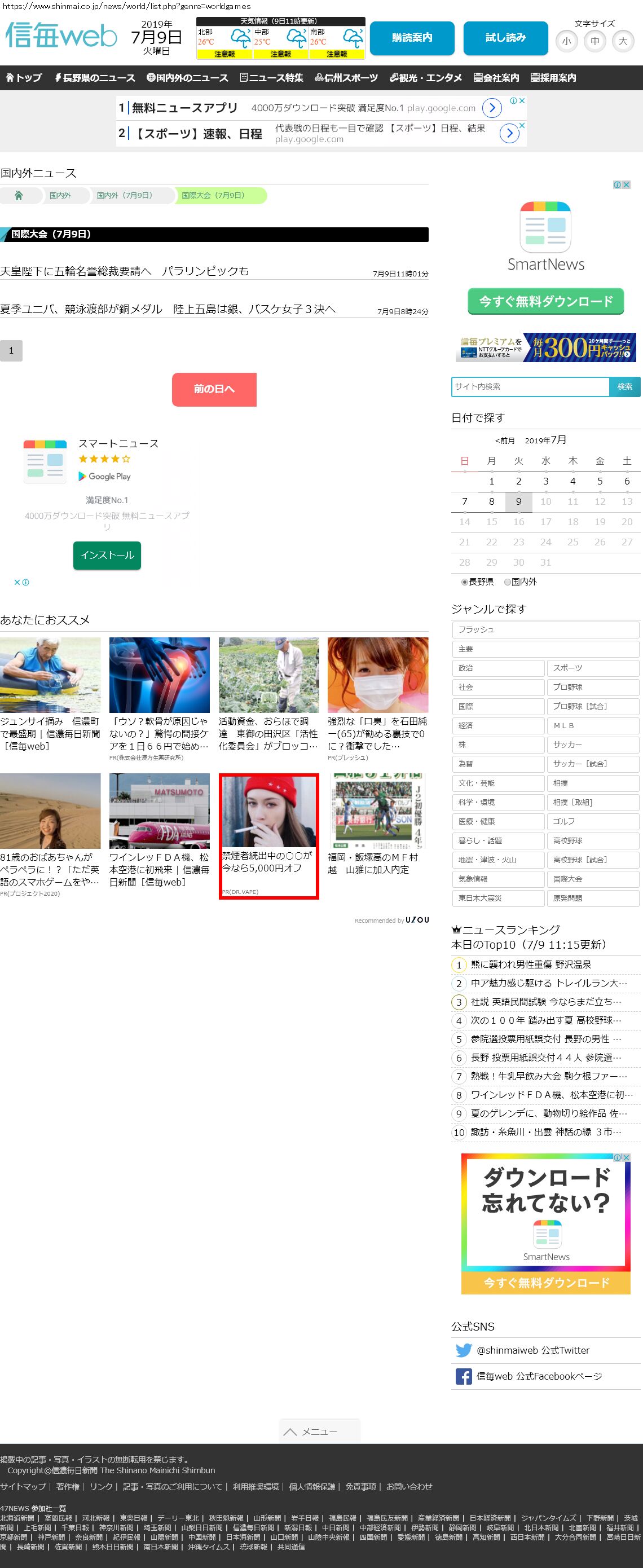643x1568 pixels.
Task: Click arrow icon on 無料ニュースアプリ ad
Action: [x=492, y=108]
